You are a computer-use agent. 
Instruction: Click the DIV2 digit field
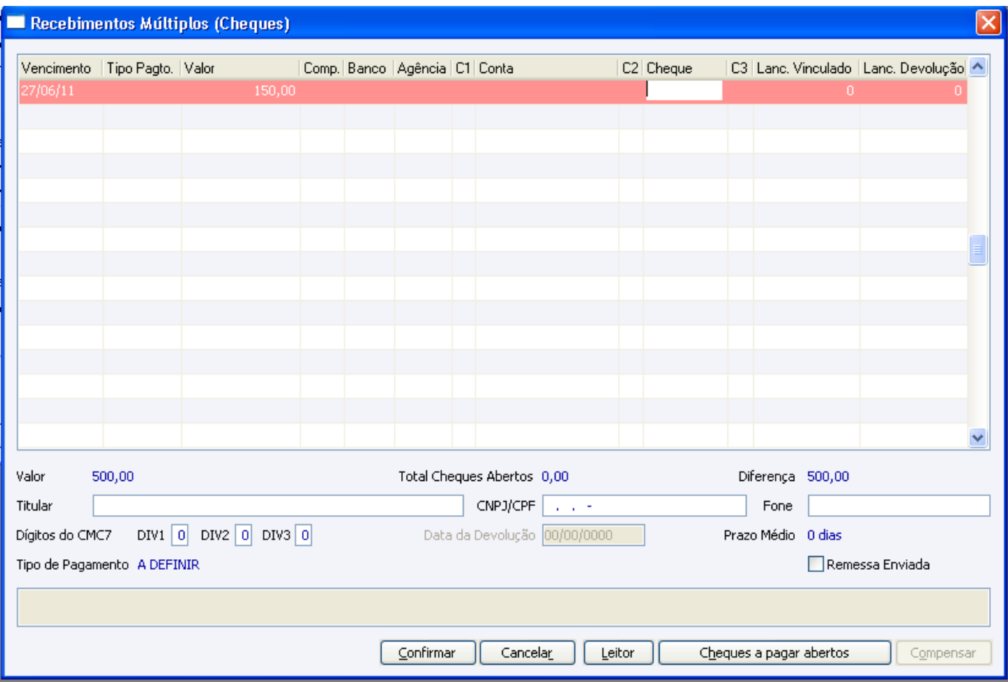(x=243, y=535)
